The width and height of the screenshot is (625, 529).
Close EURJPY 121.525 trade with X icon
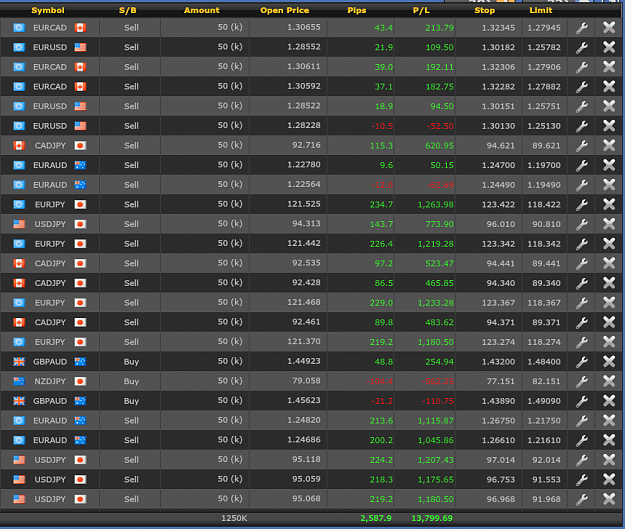click(609, 205)
